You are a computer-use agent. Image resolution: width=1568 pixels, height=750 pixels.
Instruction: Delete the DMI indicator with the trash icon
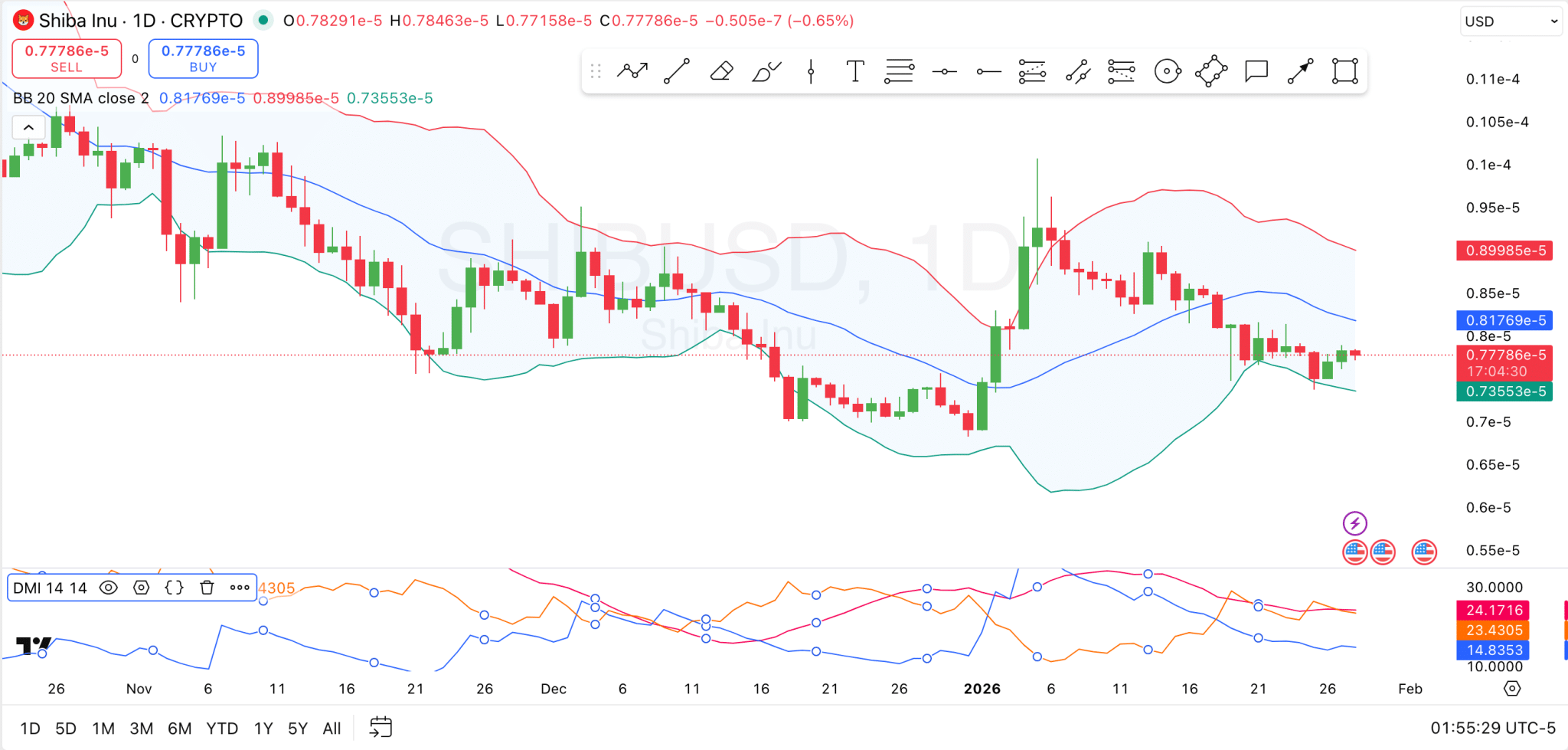tap(207, 587)
